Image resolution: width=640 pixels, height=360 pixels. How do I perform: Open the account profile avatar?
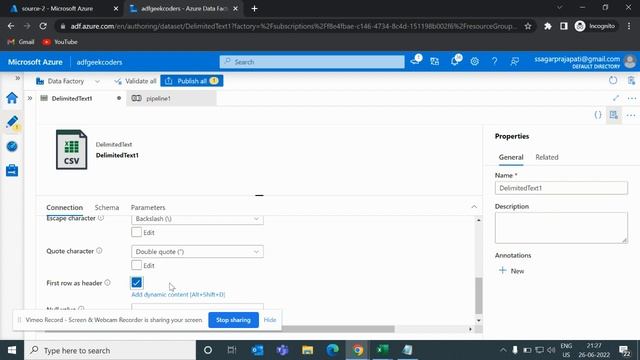tap(630, 62)
